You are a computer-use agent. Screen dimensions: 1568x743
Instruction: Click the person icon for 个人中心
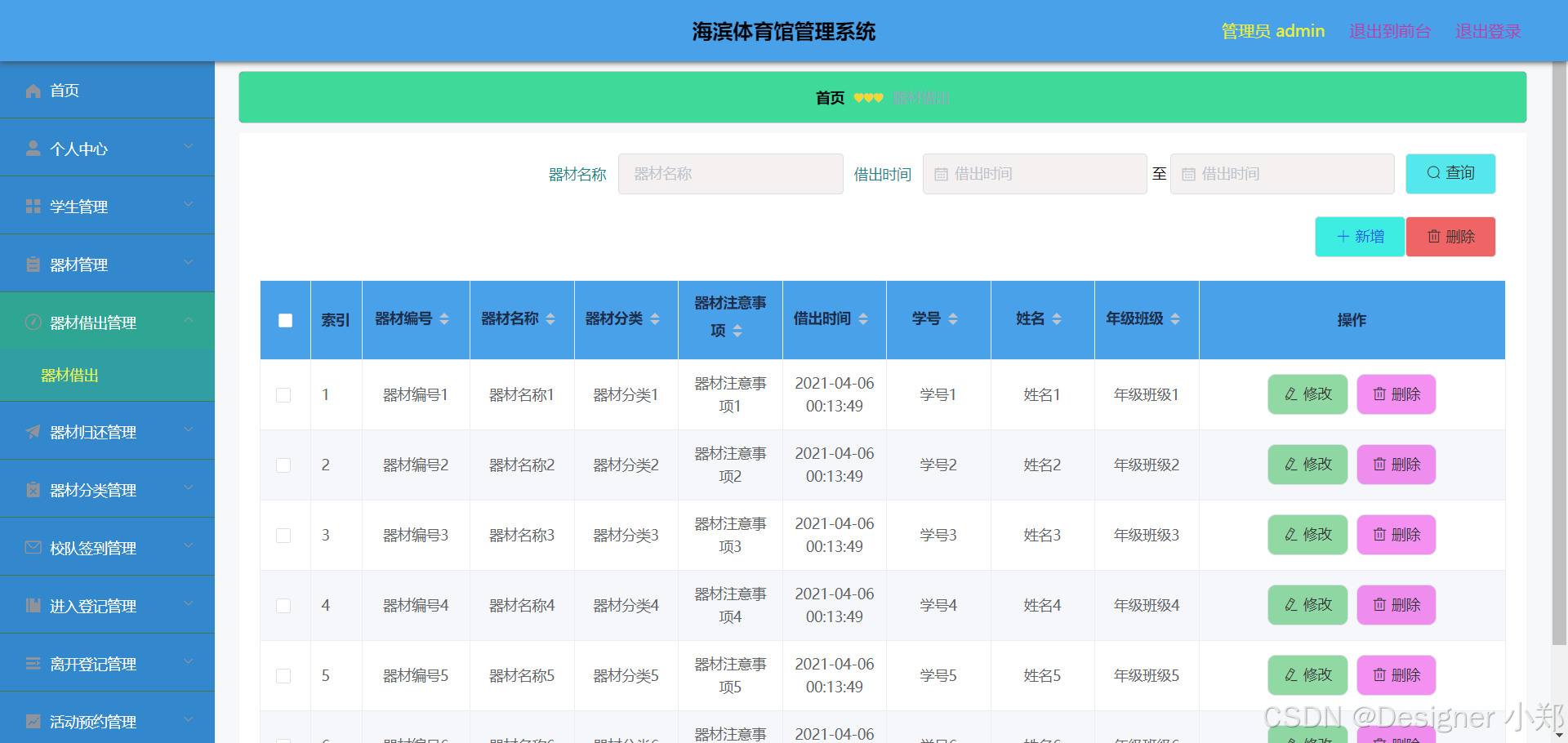coord(33,149)
